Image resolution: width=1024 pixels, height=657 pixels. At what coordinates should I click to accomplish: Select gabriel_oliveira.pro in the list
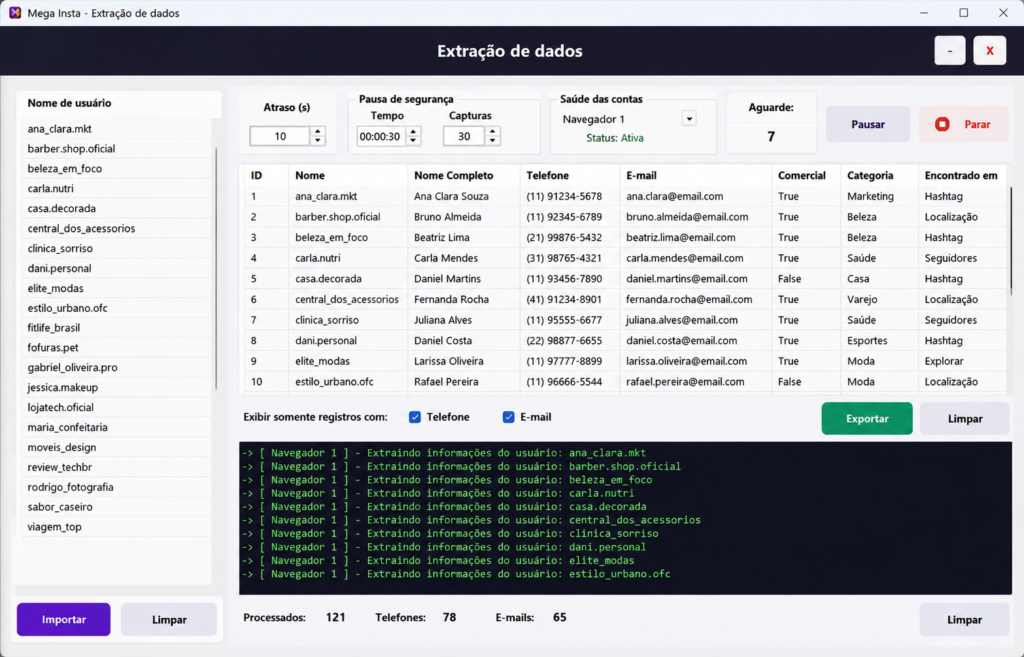pos(116,368)
